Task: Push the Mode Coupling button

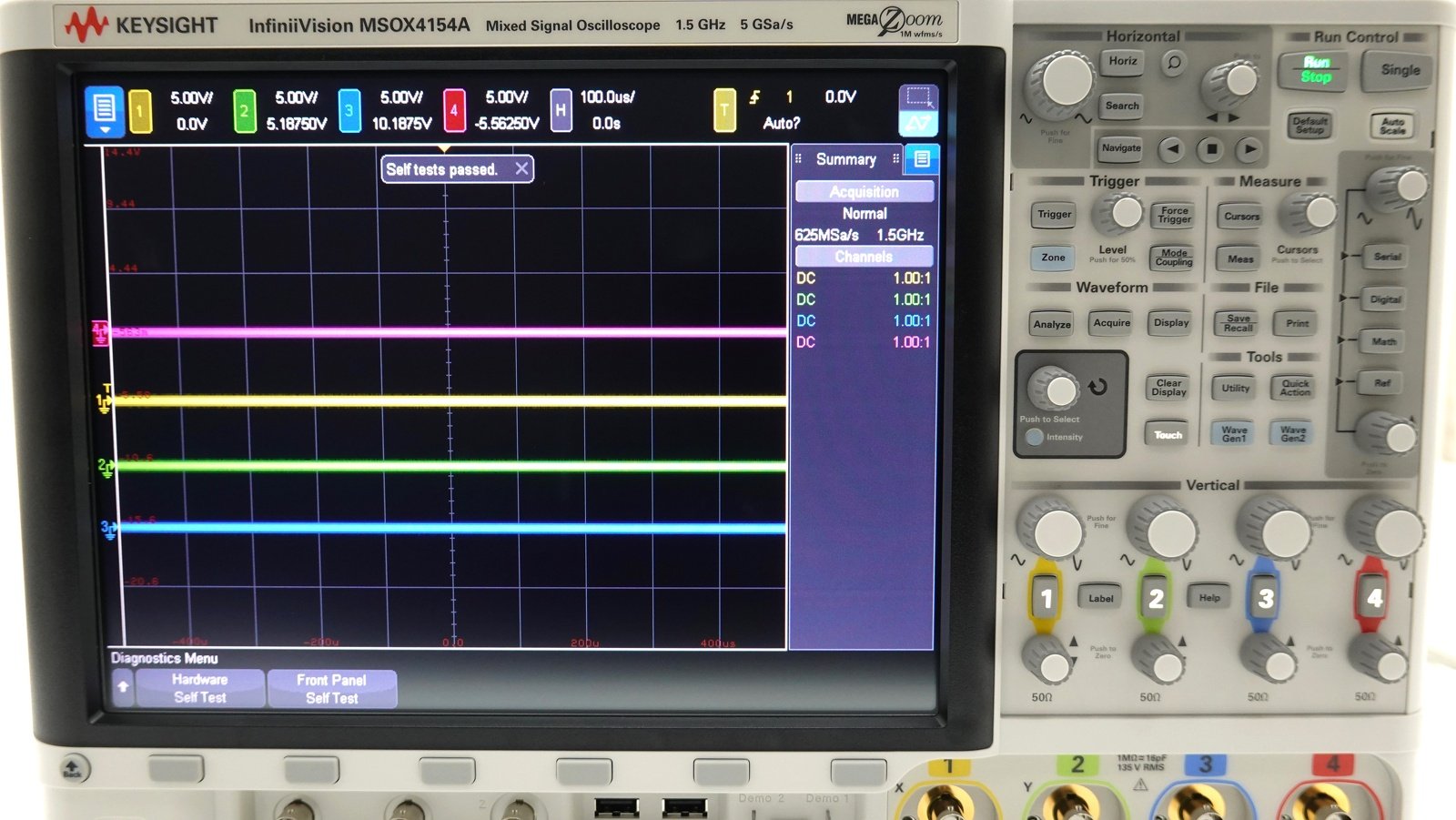Action: [x=1174, y=258]
